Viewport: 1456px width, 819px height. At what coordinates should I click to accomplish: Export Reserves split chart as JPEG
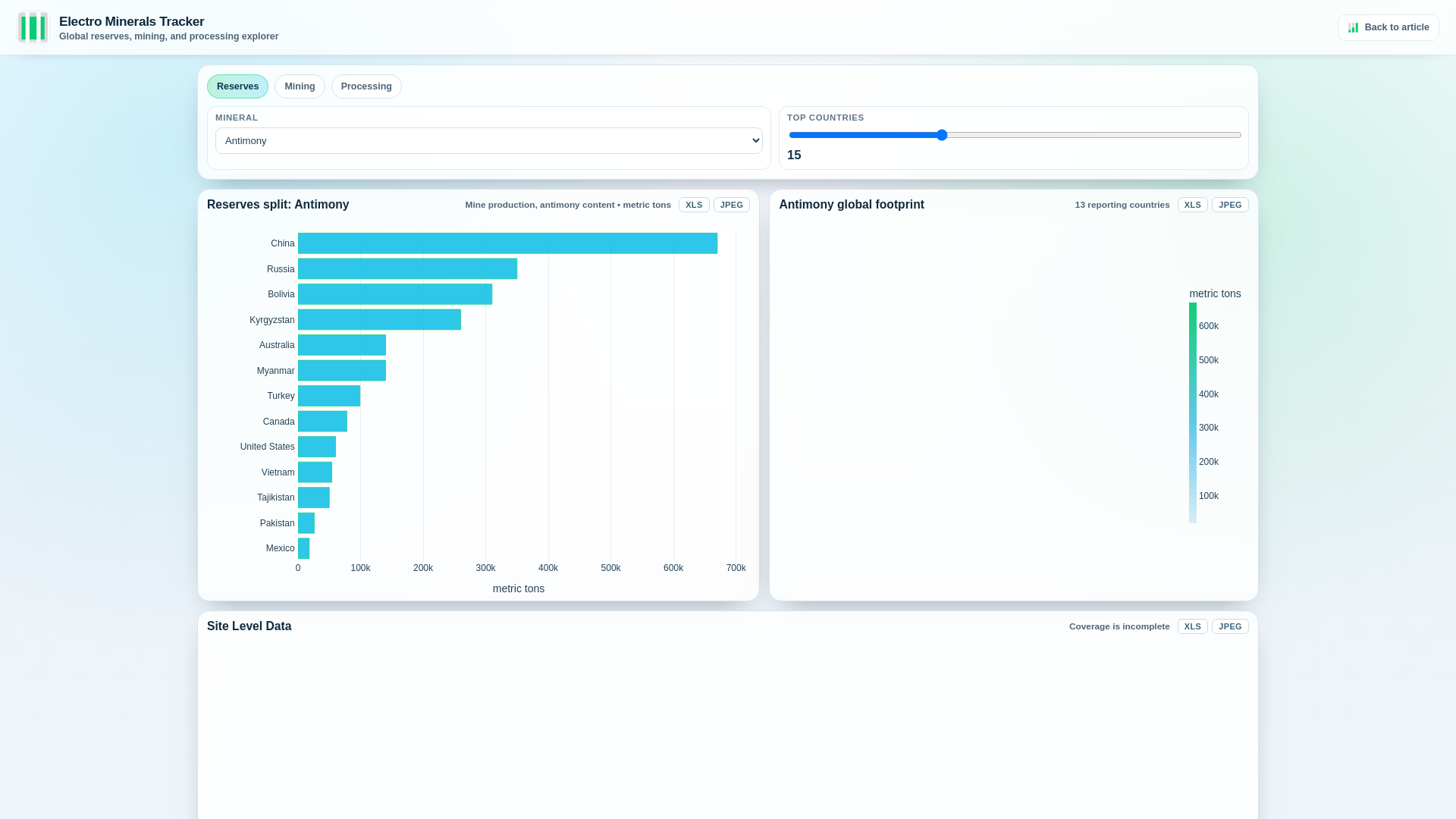point(731,205)
